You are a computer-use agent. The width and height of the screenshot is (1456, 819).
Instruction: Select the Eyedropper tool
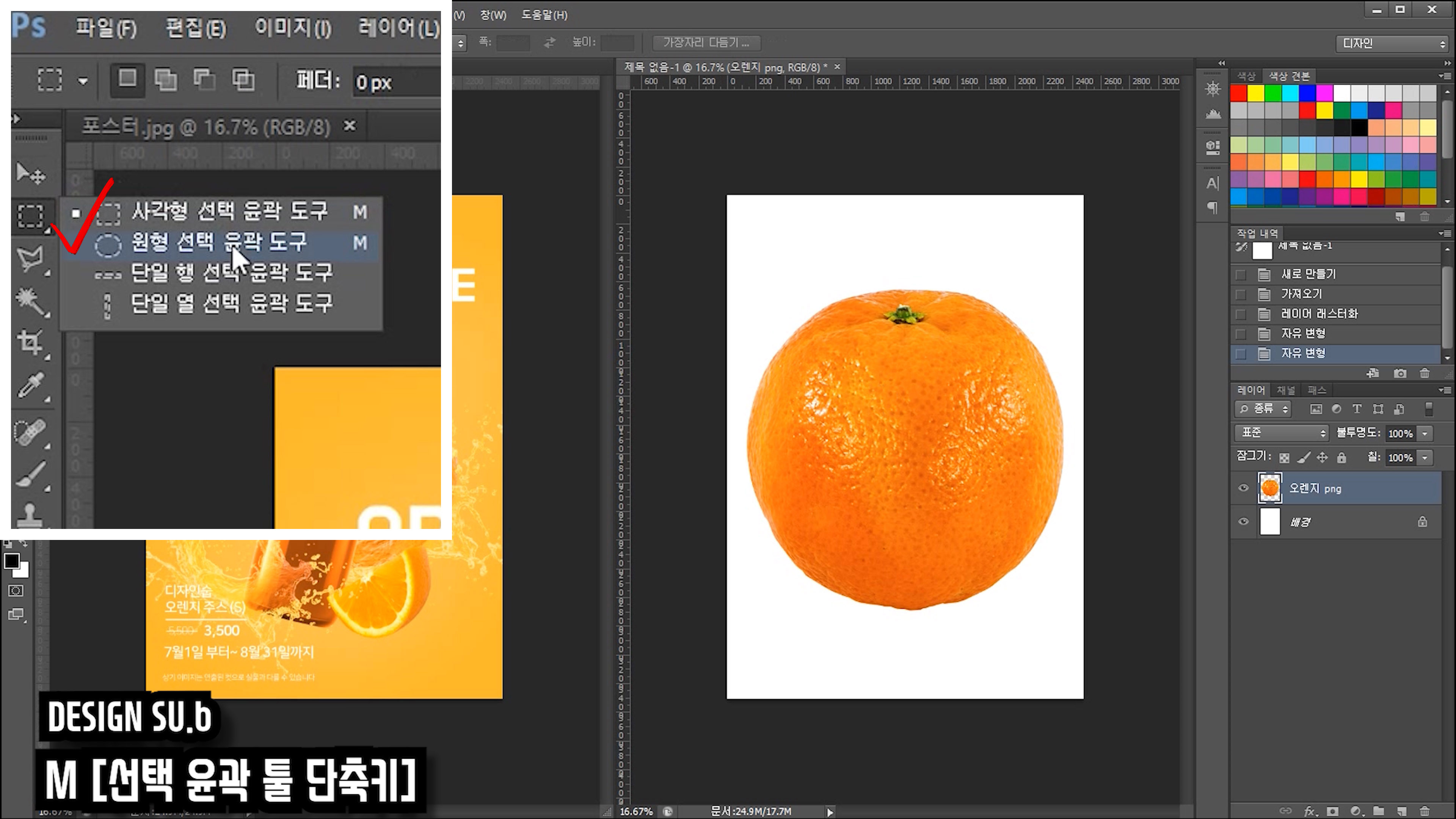coord(30,385)
